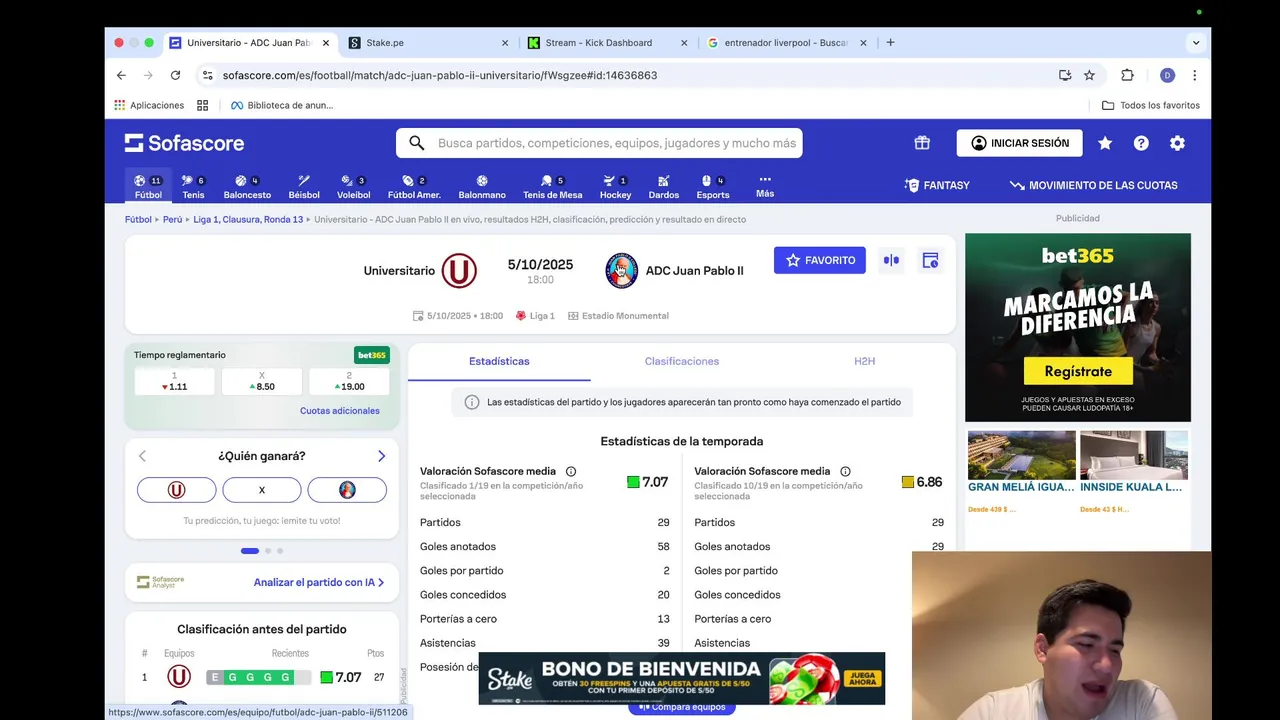
Task: Go to previous poll with left arrow
Action: [142, 456]
